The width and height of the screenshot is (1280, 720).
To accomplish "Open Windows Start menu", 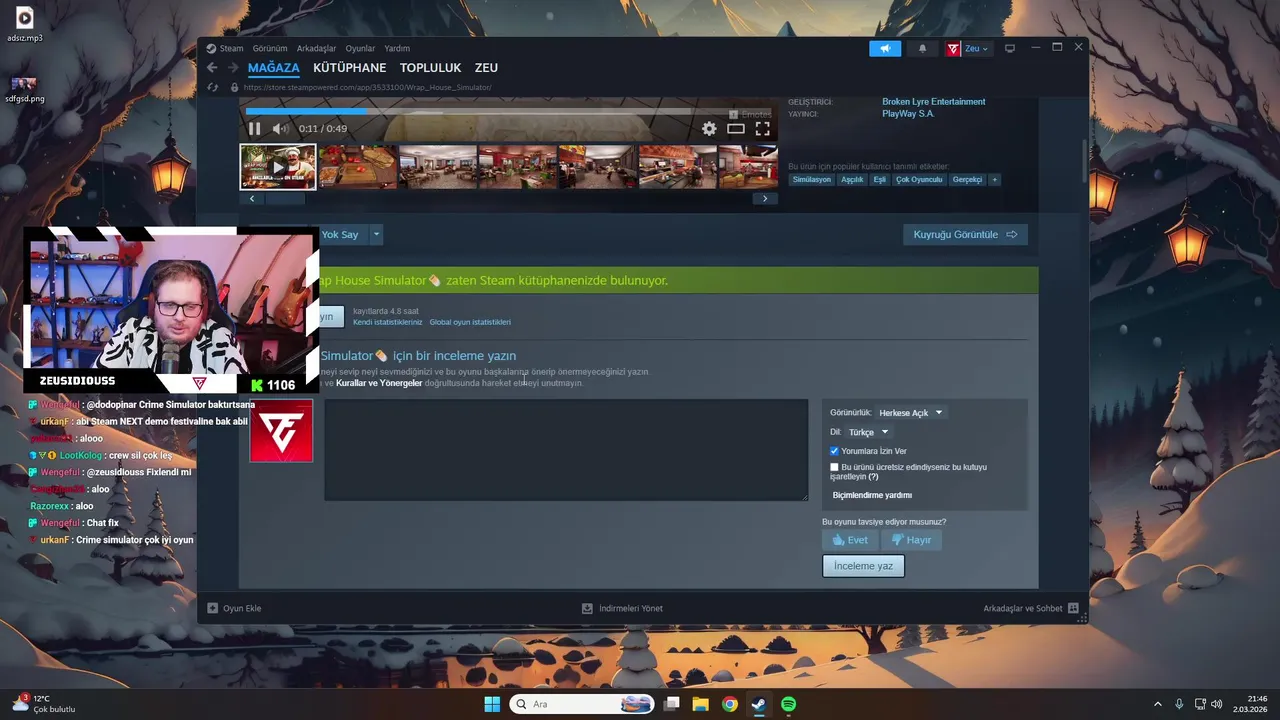I will [492, 704].
